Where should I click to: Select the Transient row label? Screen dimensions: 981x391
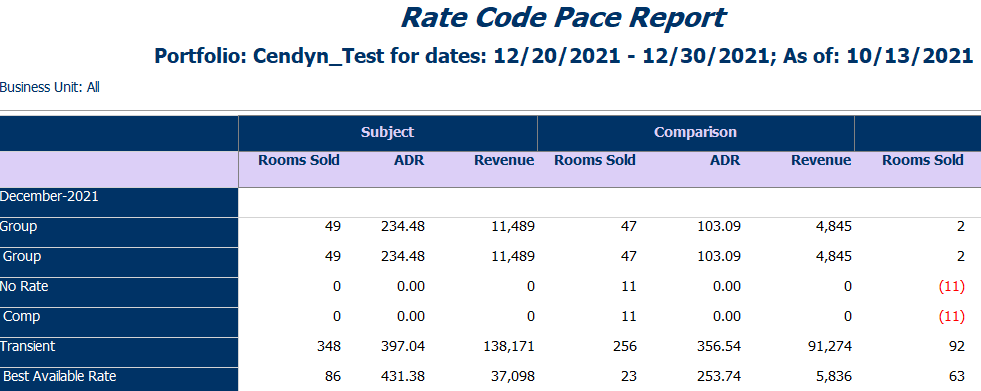(x=28, y=346)
